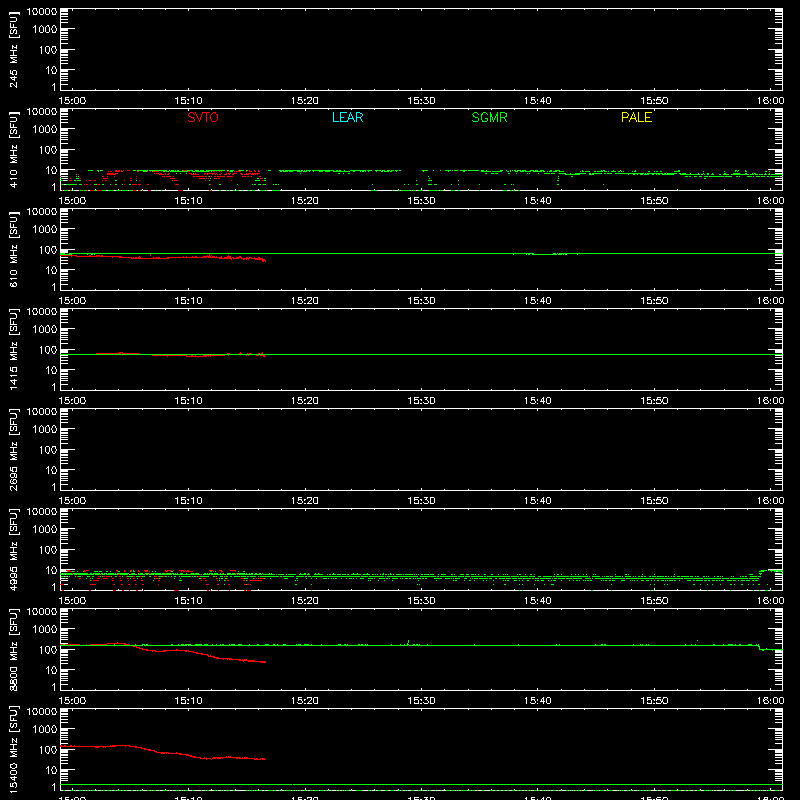
Task: Click 15:30 tick label under 245 MHz panel
Action: (x=421, y=101)
